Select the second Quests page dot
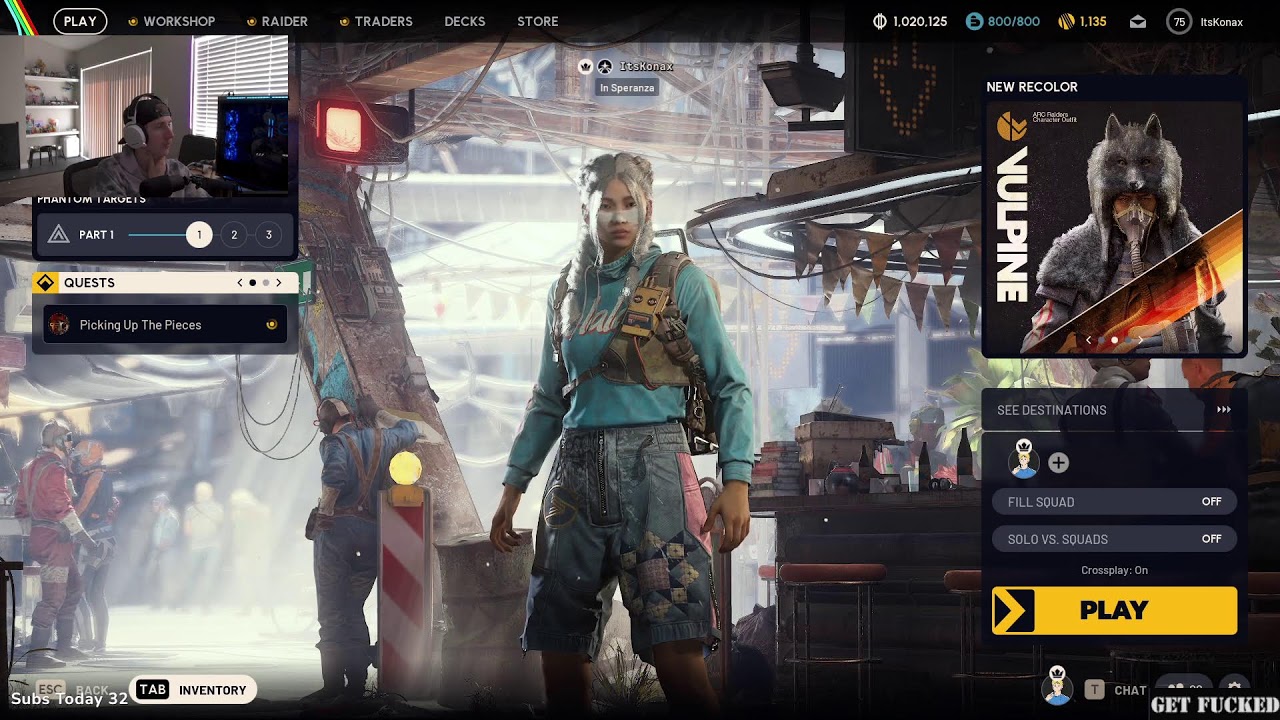The height and width of the screenshot is (720, 1280). (x=265, y=283)
